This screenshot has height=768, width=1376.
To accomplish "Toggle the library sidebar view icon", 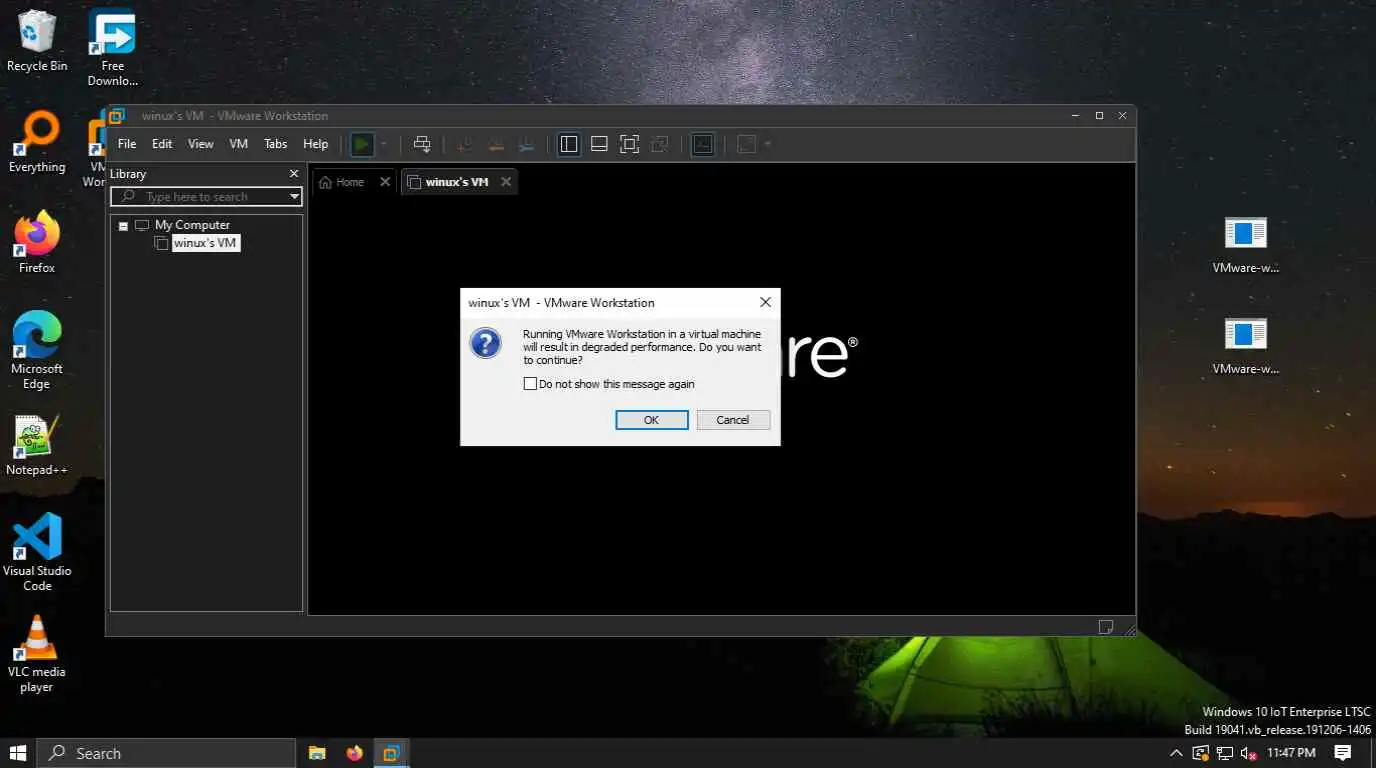I will click(569, 144).
